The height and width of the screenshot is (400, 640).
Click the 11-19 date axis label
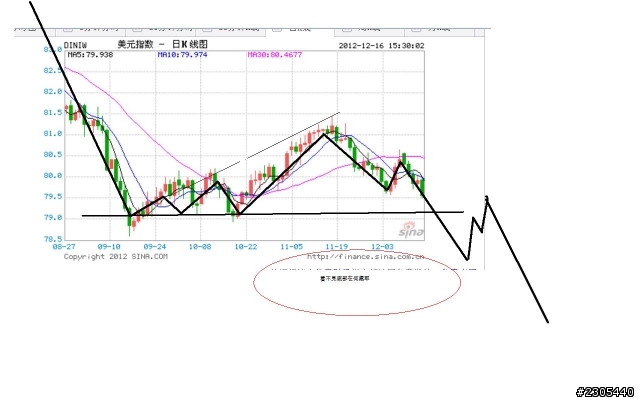click(337, 247)
